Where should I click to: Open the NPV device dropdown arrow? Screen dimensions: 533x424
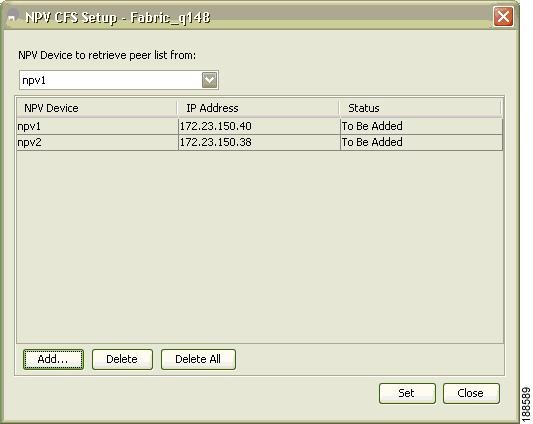(x=209, y=80)
